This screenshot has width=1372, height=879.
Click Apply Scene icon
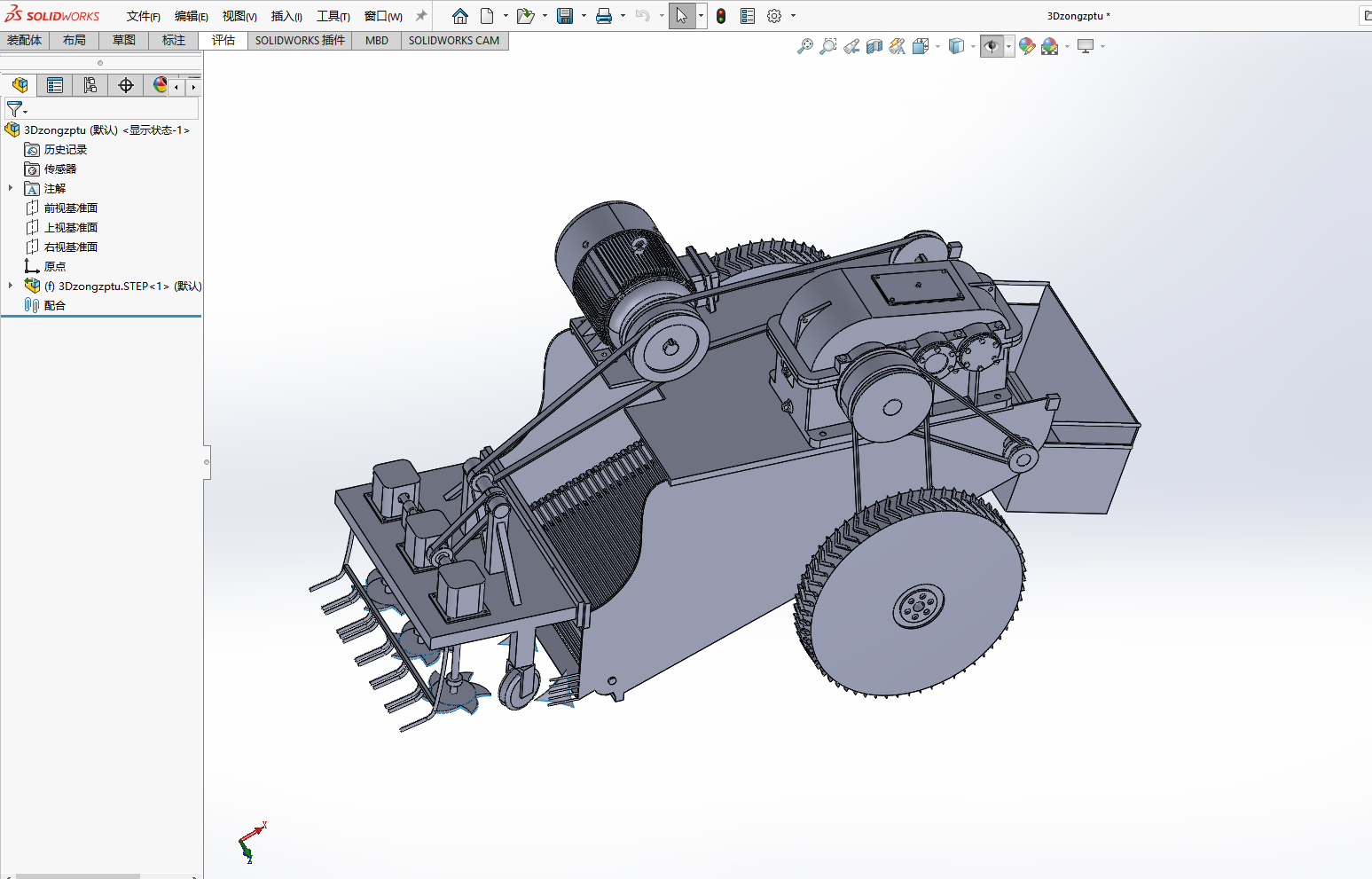click(1050, 46)
